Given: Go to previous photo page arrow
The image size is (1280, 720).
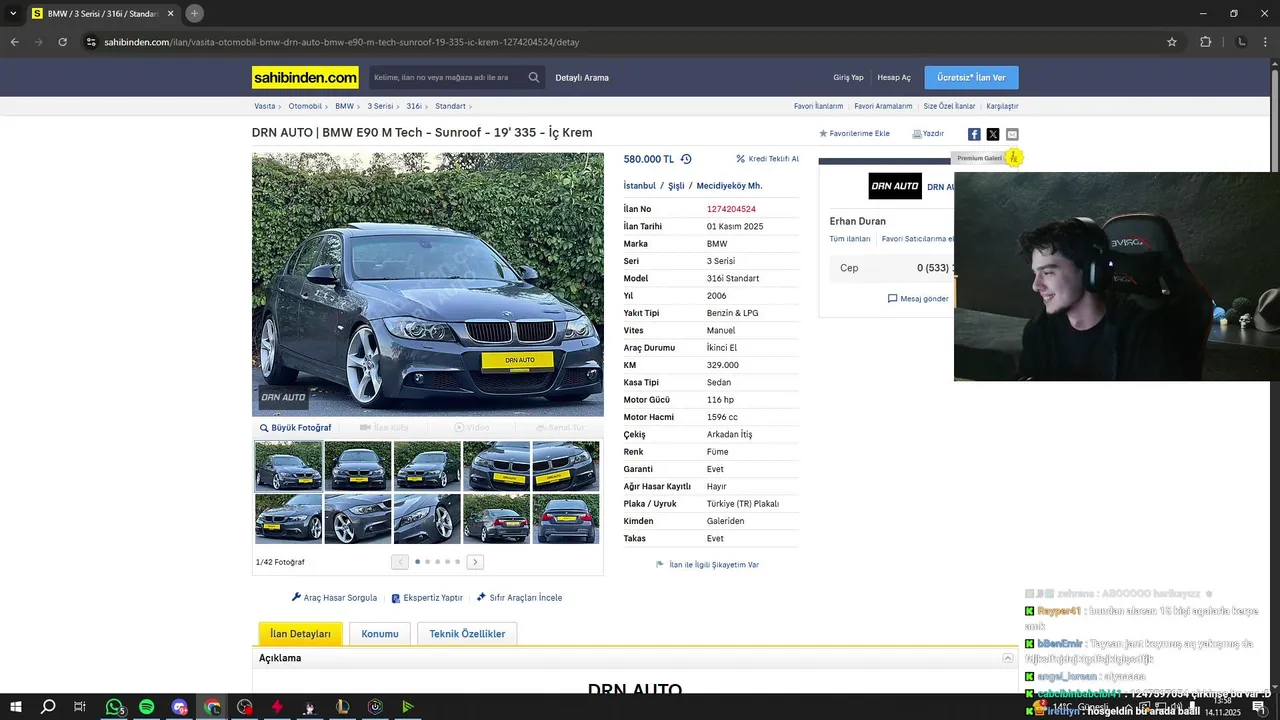Looking at the screenshot, I should point(400,562).
